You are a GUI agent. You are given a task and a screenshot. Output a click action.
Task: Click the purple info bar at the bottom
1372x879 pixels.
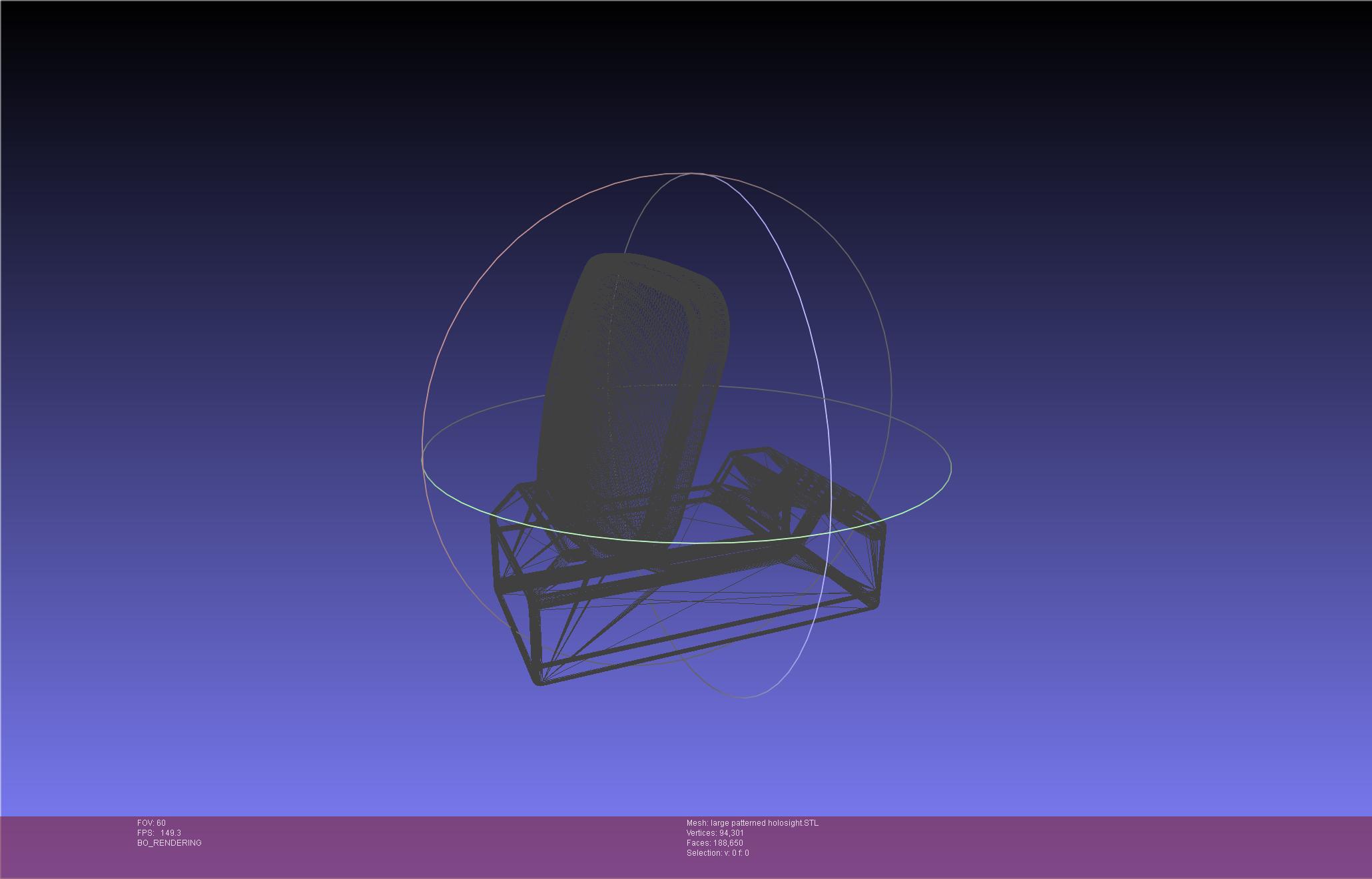1066,847
